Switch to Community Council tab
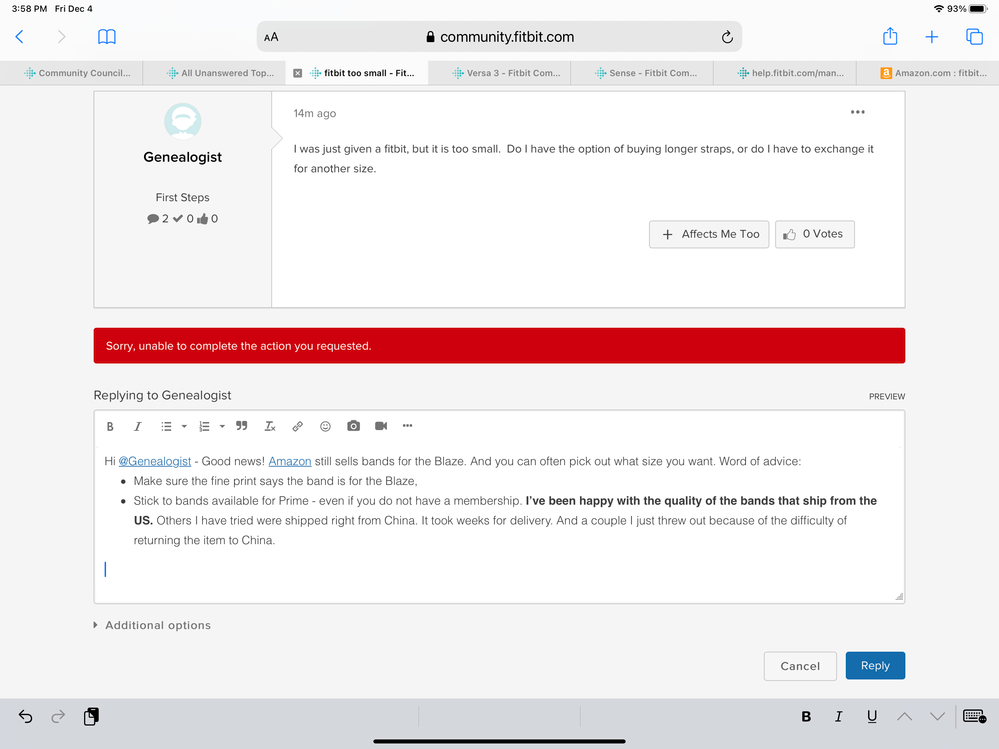The height and width of the screenshot is (749, 999). (x=71, y=73)
